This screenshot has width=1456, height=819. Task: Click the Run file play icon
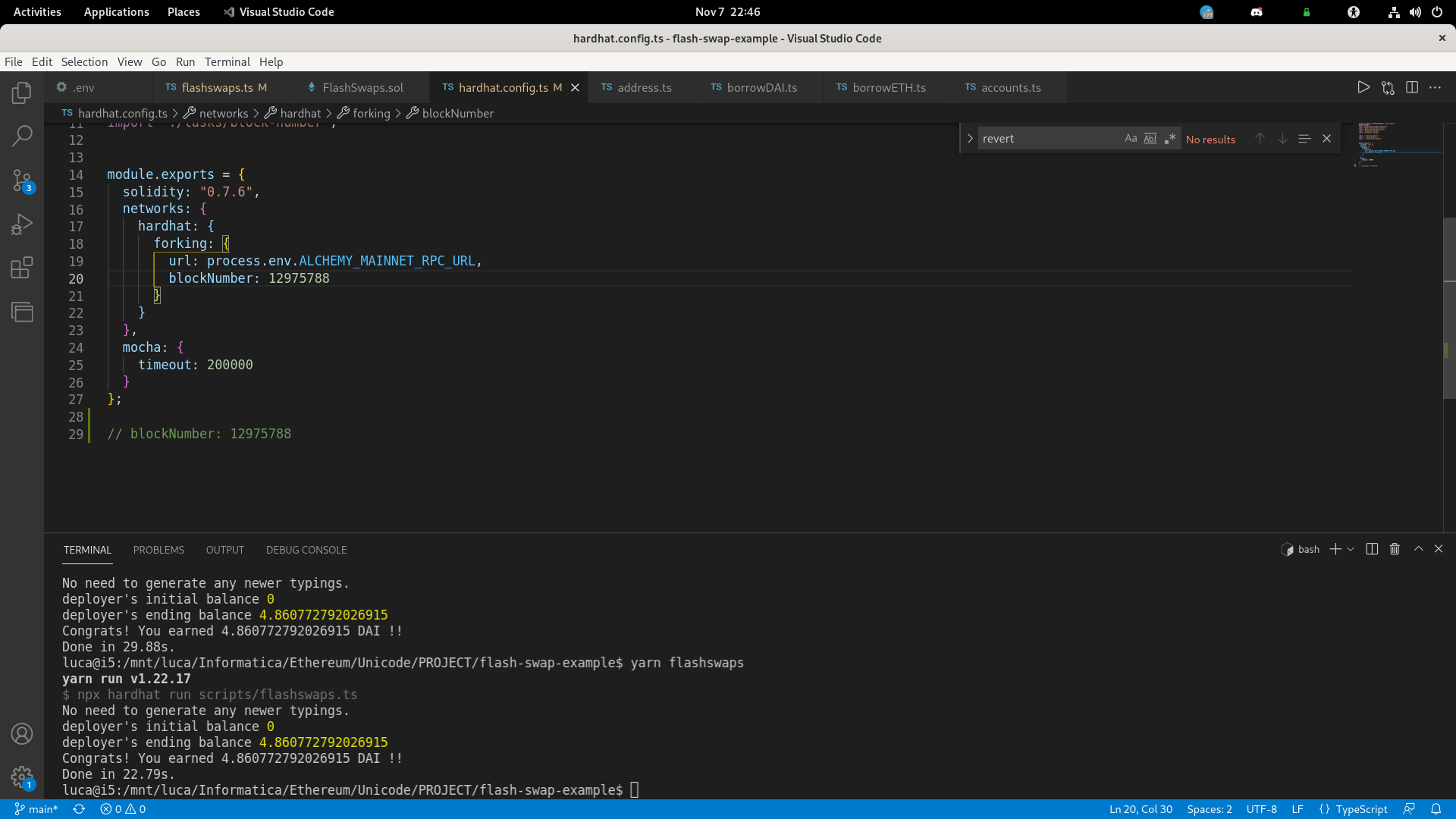1363,87
